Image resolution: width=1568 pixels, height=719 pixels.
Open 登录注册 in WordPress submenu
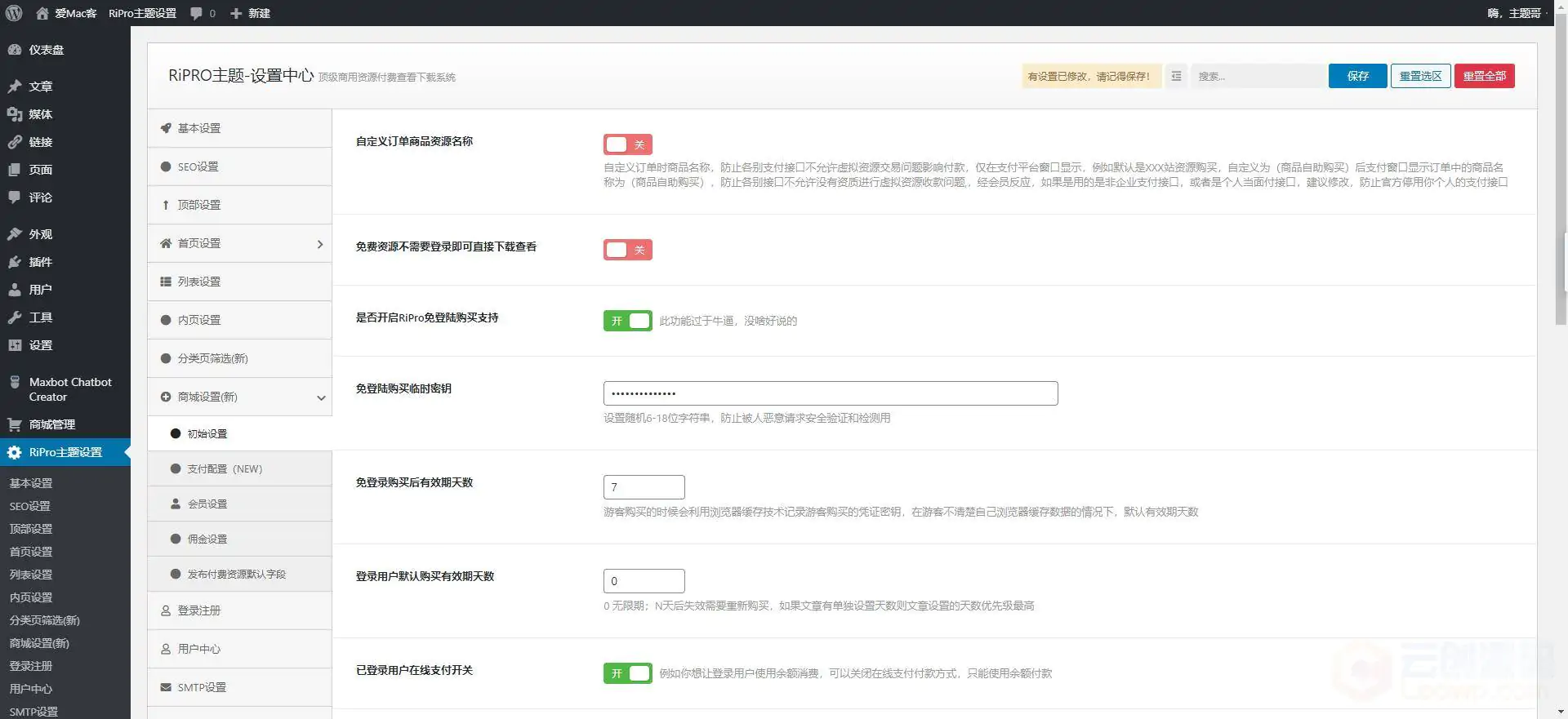pos(31,666)
